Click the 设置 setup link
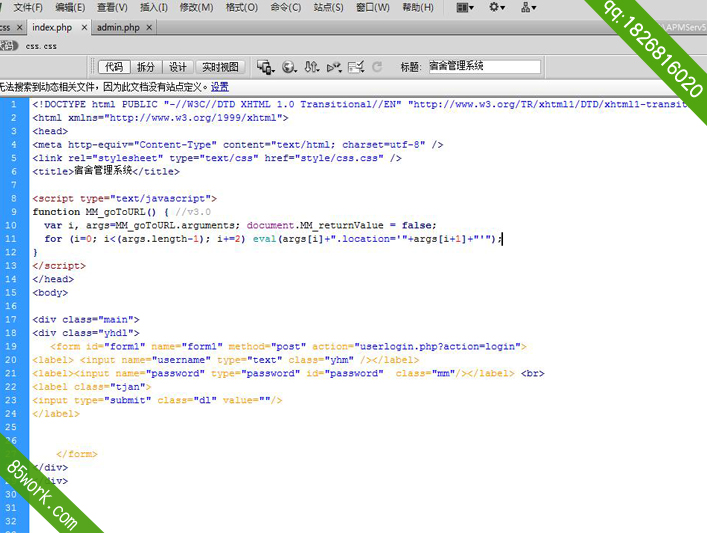Screen dimensions: 707x533 pos(220,87)
